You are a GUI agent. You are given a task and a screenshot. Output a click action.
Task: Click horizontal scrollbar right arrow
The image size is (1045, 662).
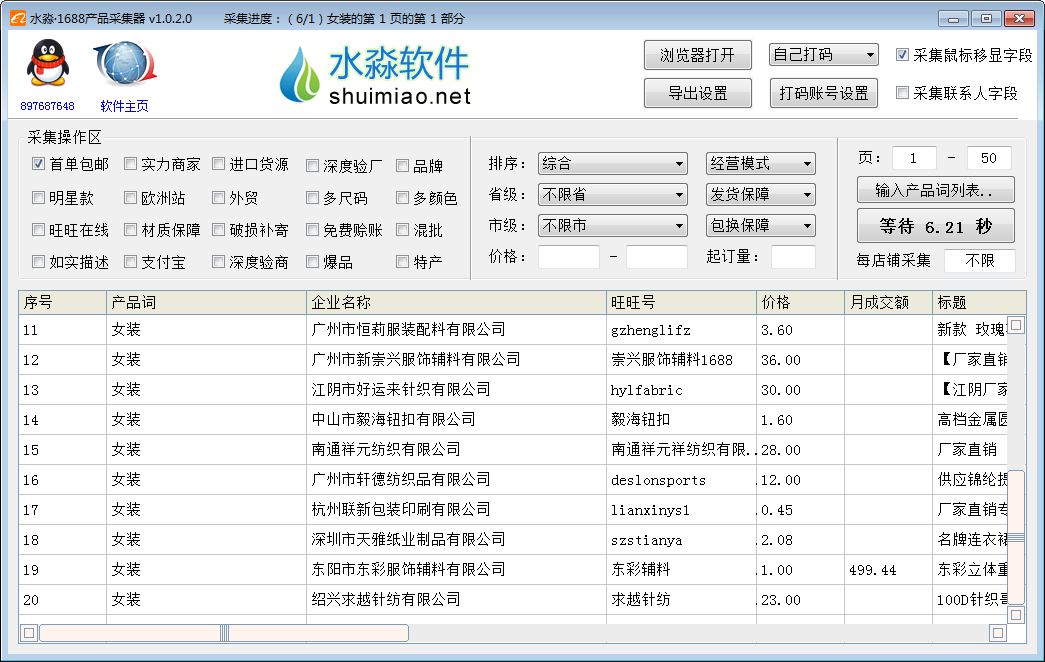[x=998, y=633]
